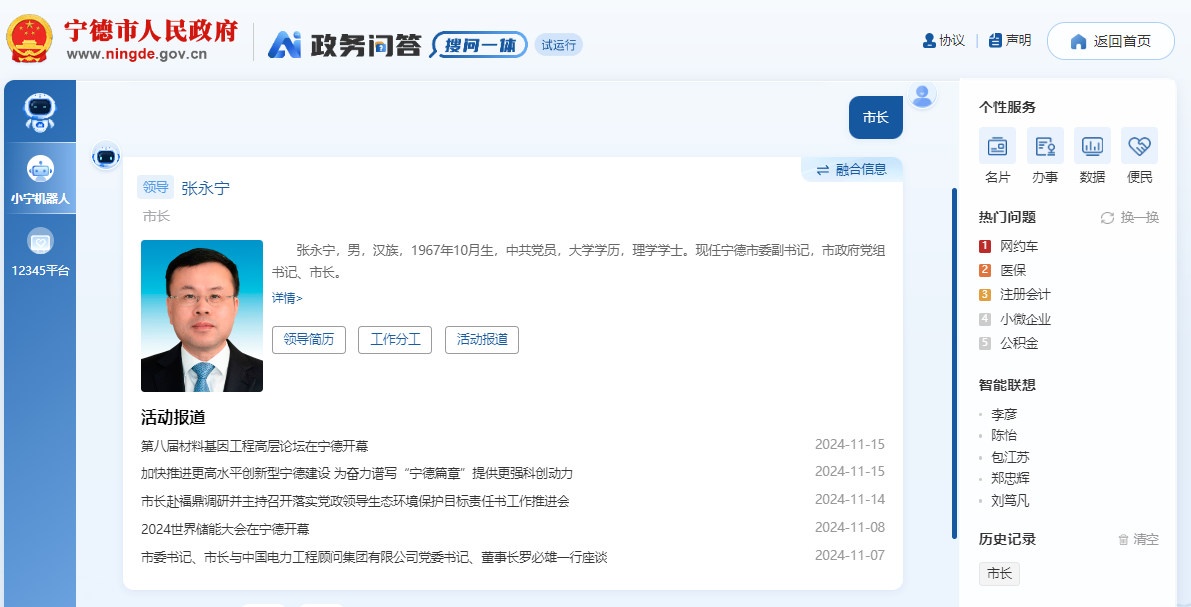Click the 领导简历 button

coord(308,340)
